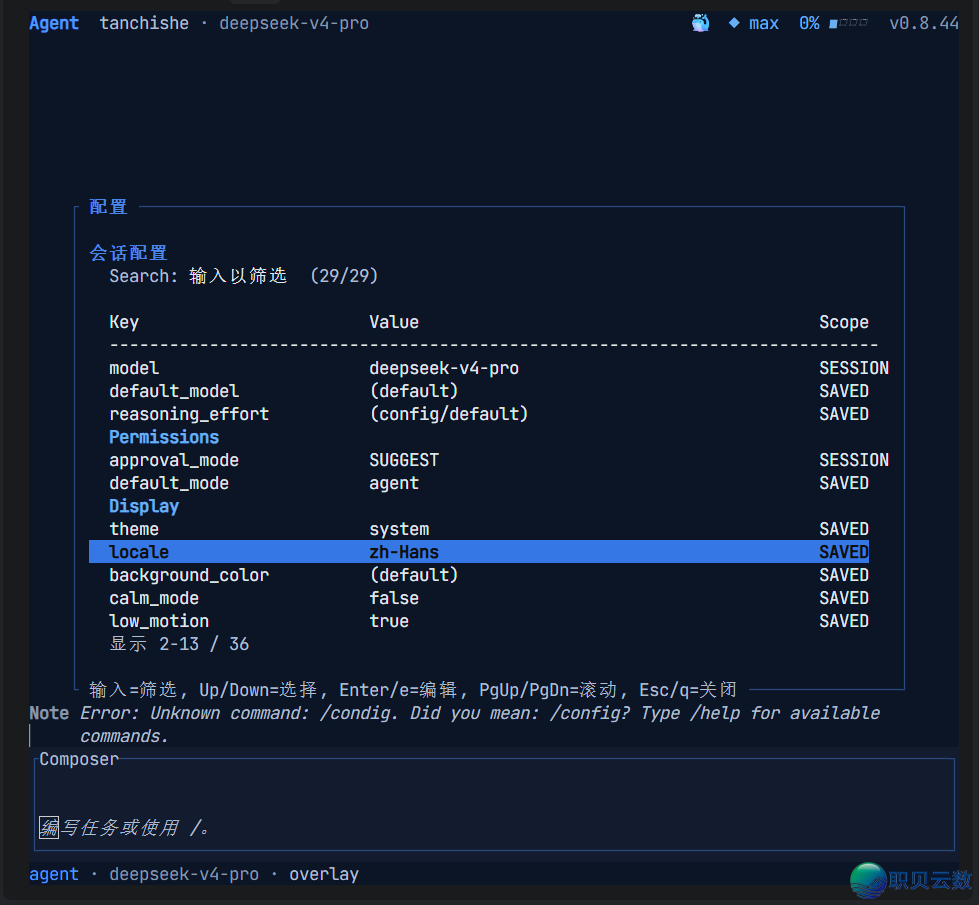
Task: Click the 会话配置 heading
Action: (129, 253)
